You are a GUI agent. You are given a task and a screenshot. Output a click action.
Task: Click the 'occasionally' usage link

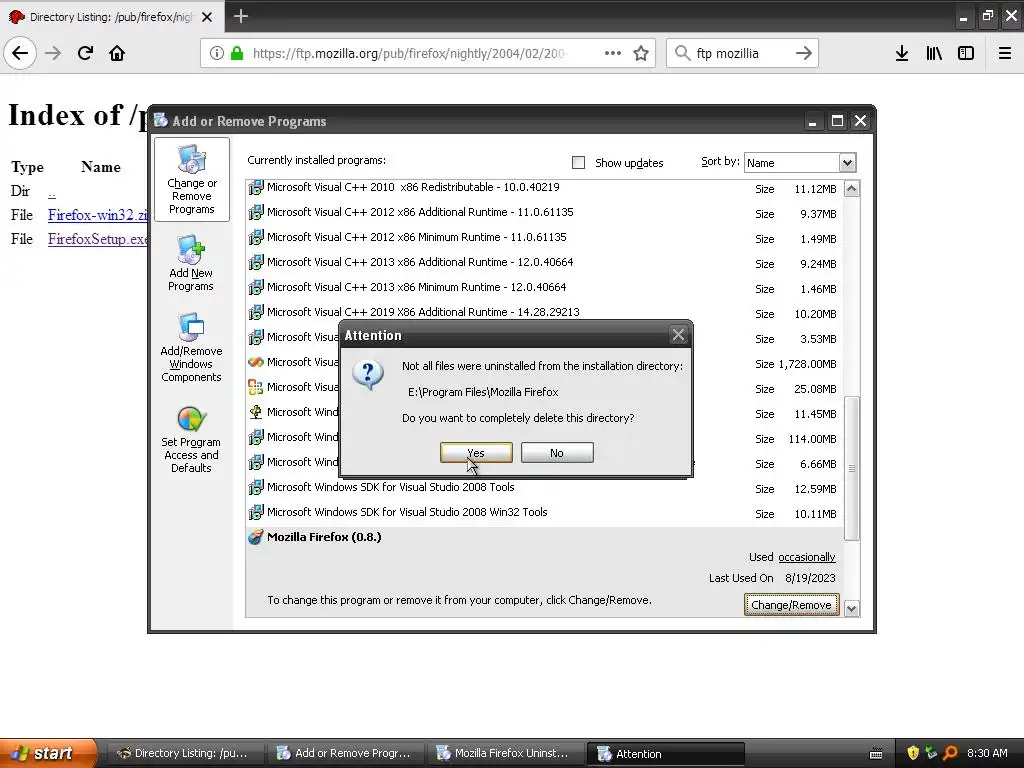point(807,557)
